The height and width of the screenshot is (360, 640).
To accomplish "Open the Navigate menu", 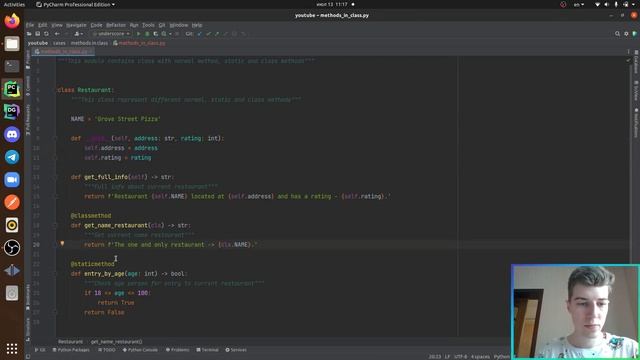I will pos(76,25).
